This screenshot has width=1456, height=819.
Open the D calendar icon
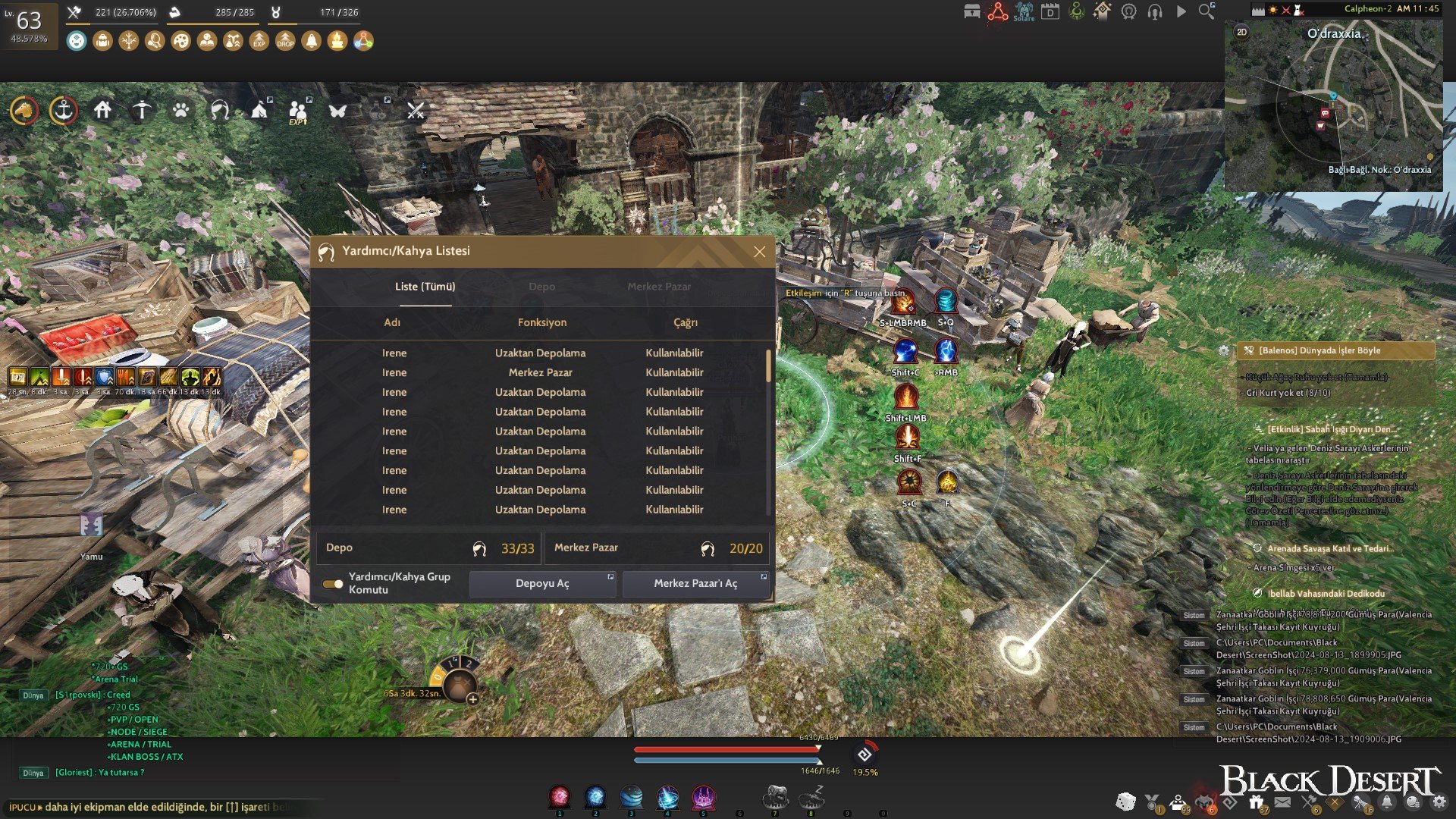tap(1050, 11)
